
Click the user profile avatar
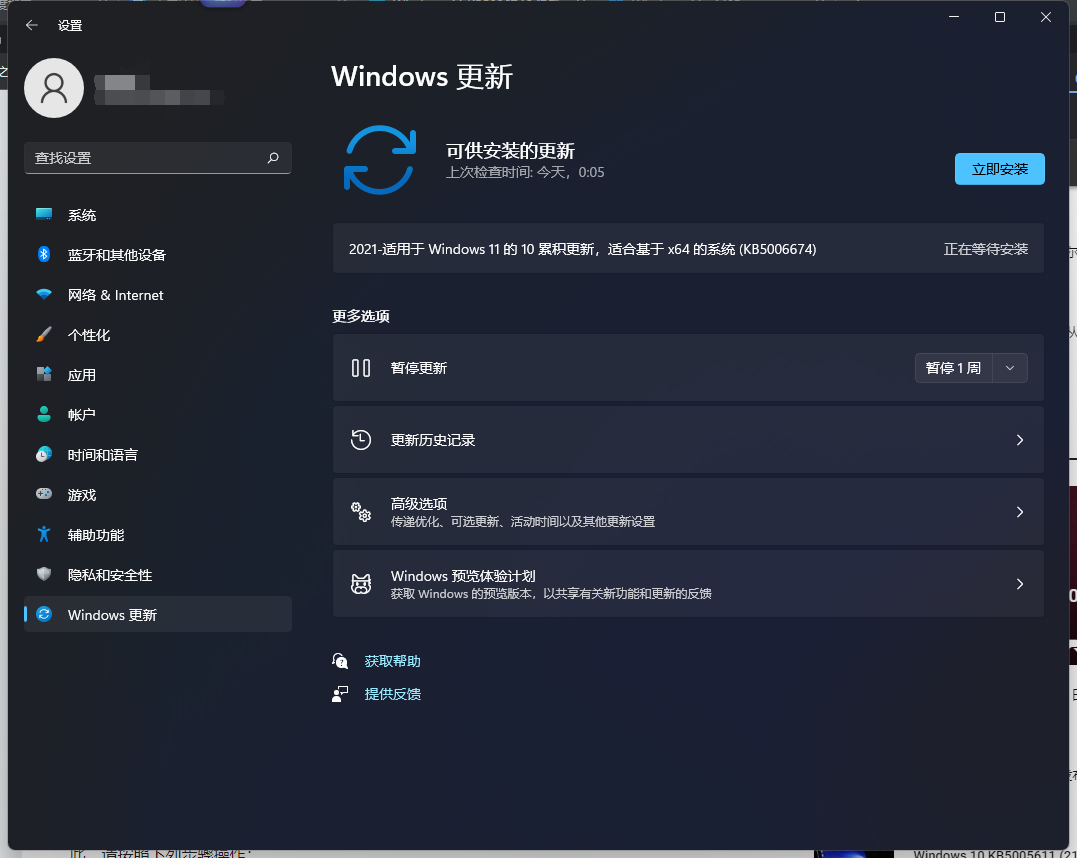pos(54,88)
